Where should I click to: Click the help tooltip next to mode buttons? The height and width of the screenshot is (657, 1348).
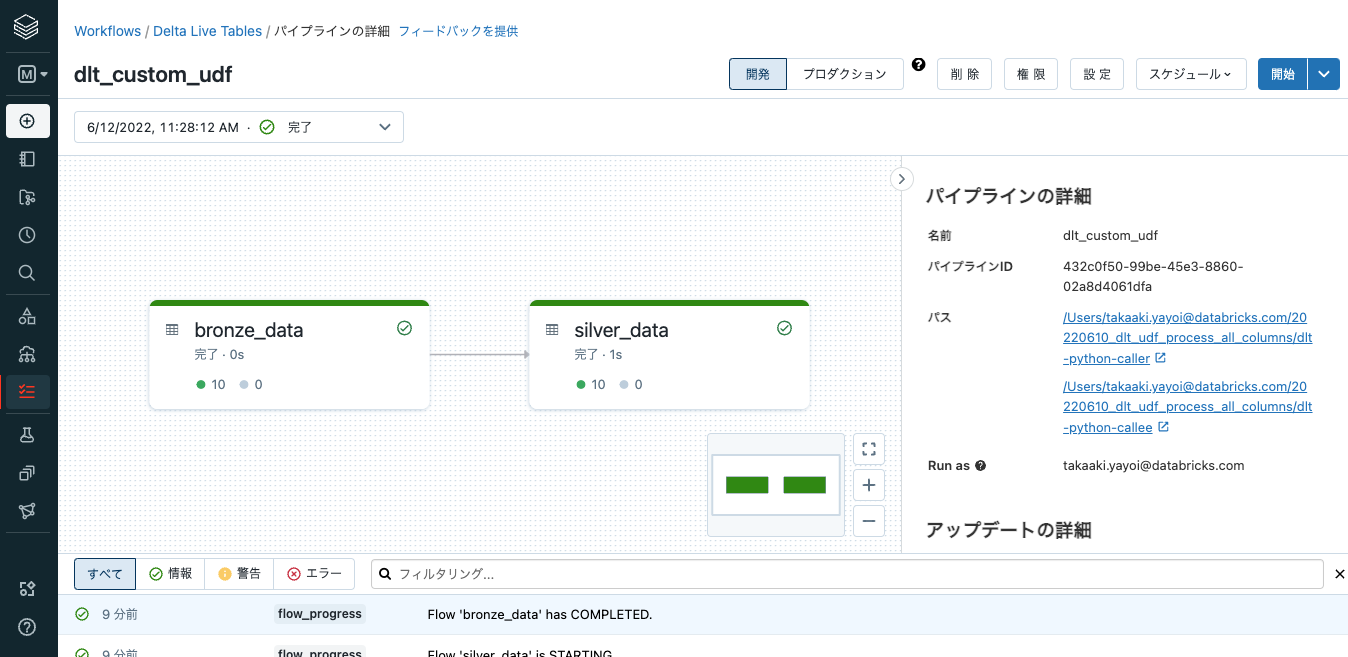(918, 64)
